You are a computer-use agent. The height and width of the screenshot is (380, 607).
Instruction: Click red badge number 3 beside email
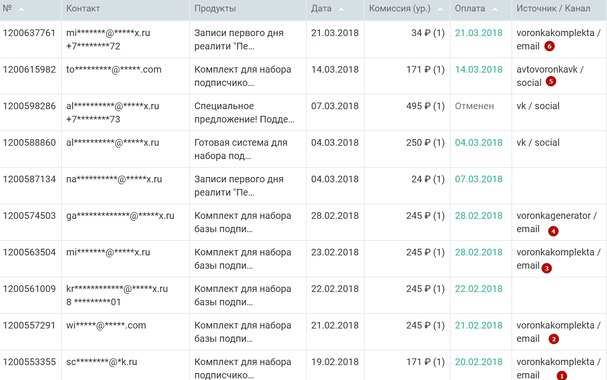point(547,268)
